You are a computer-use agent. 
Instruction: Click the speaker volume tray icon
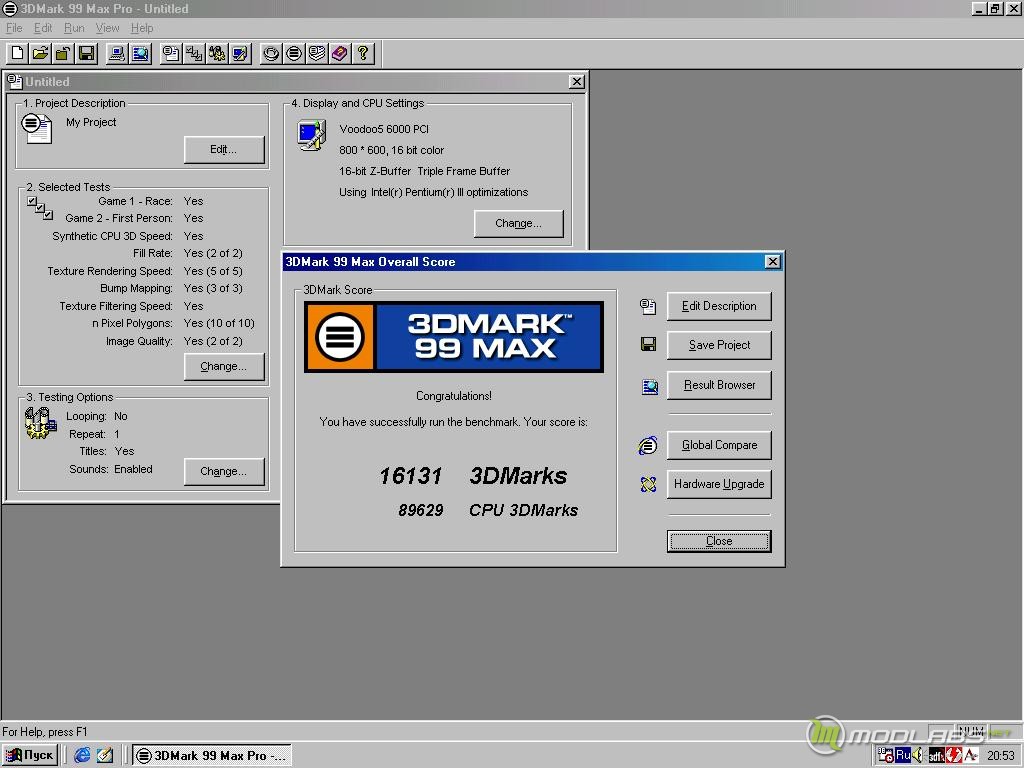(919, 756)
